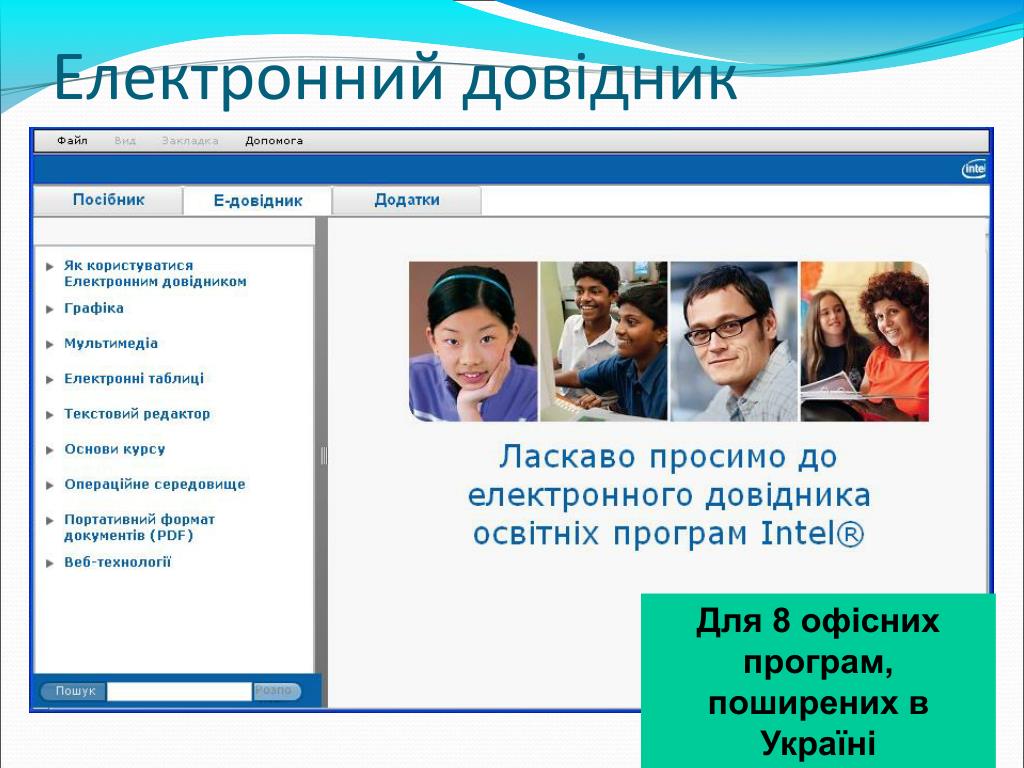
Task: Open Як користуватися Електронним довідником topic
Action: [155, 274]
